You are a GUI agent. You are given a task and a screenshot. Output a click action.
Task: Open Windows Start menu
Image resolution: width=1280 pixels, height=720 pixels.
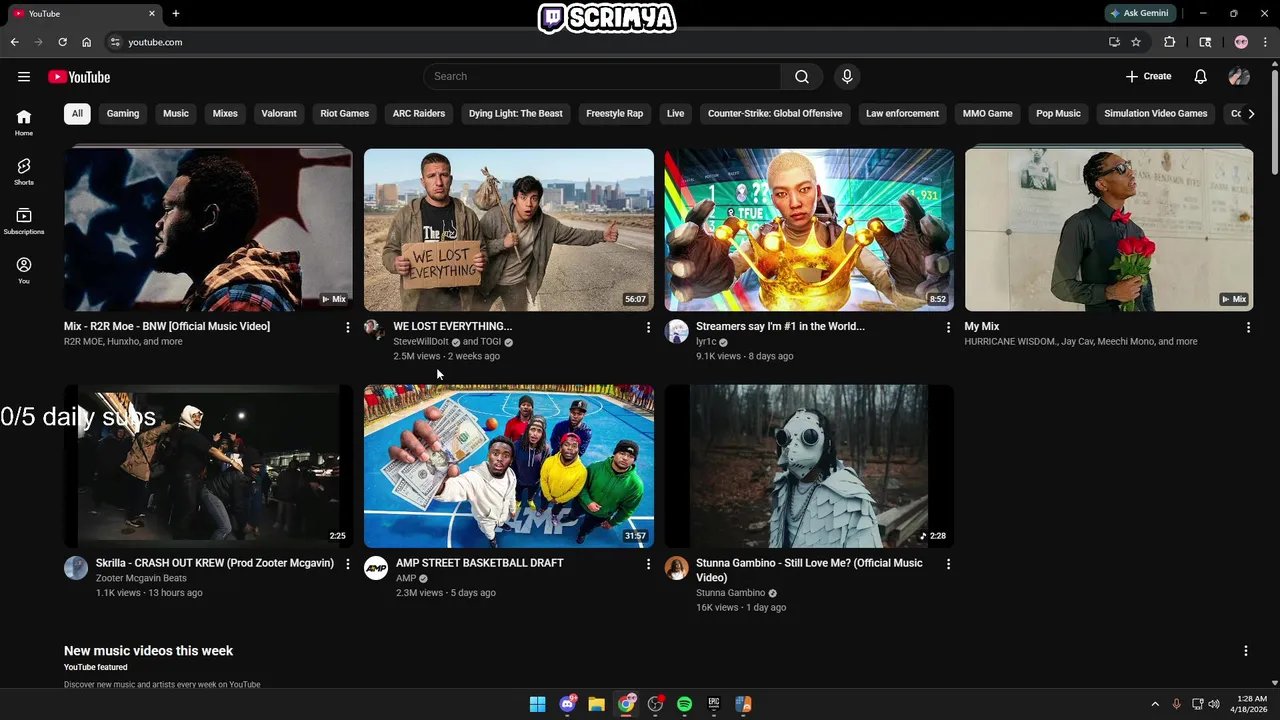click(x=538, y=704)
